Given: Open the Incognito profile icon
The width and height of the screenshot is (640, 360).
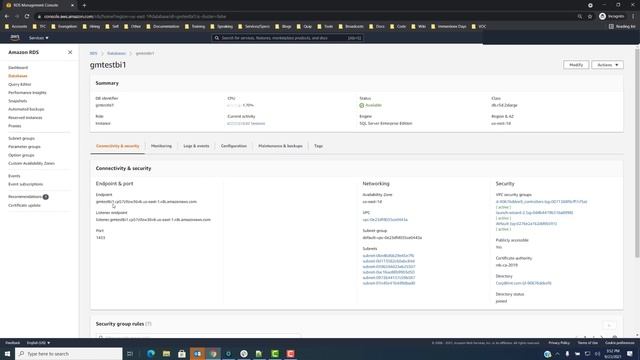Looking at the screenshot, I should pos(602,16).
